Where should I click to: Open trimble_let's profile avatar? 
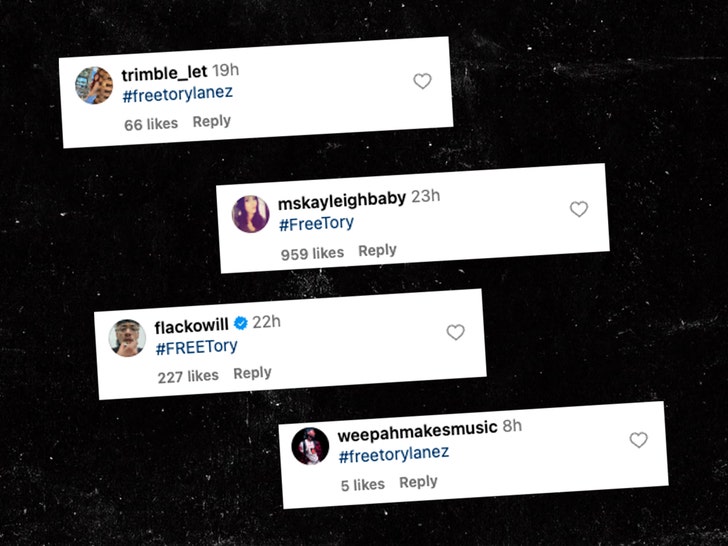pyautogui.click(x=94, y=85)
